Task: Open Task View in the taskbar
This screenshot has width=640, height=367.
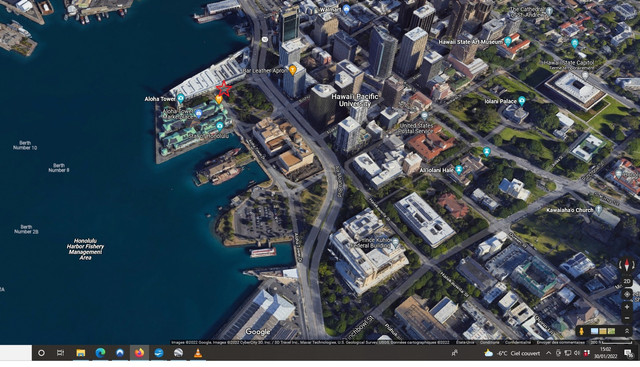Action: click(x=60, y=353)
